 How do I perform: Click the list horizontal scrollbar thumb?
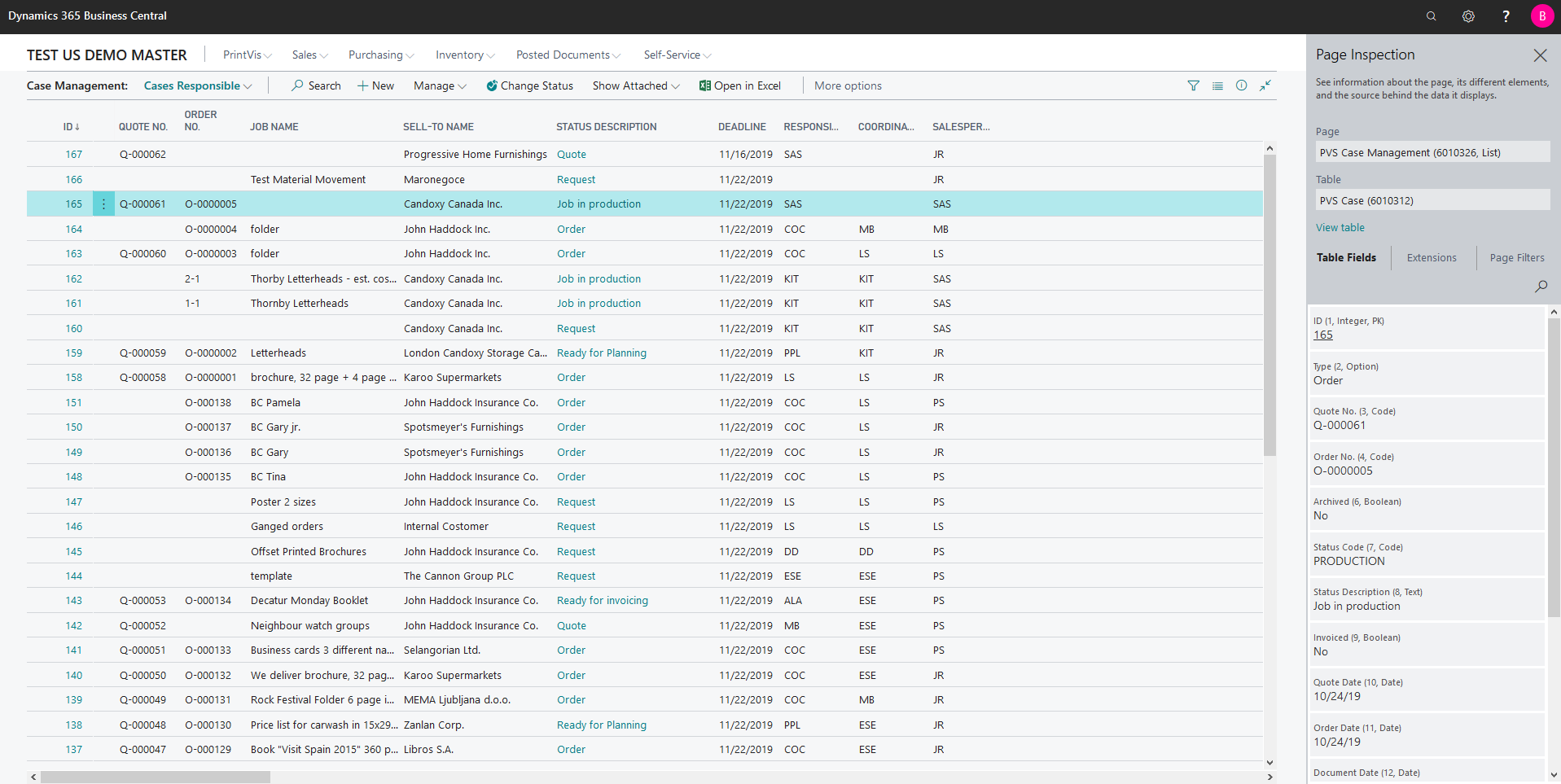click(x=155, y=777)
